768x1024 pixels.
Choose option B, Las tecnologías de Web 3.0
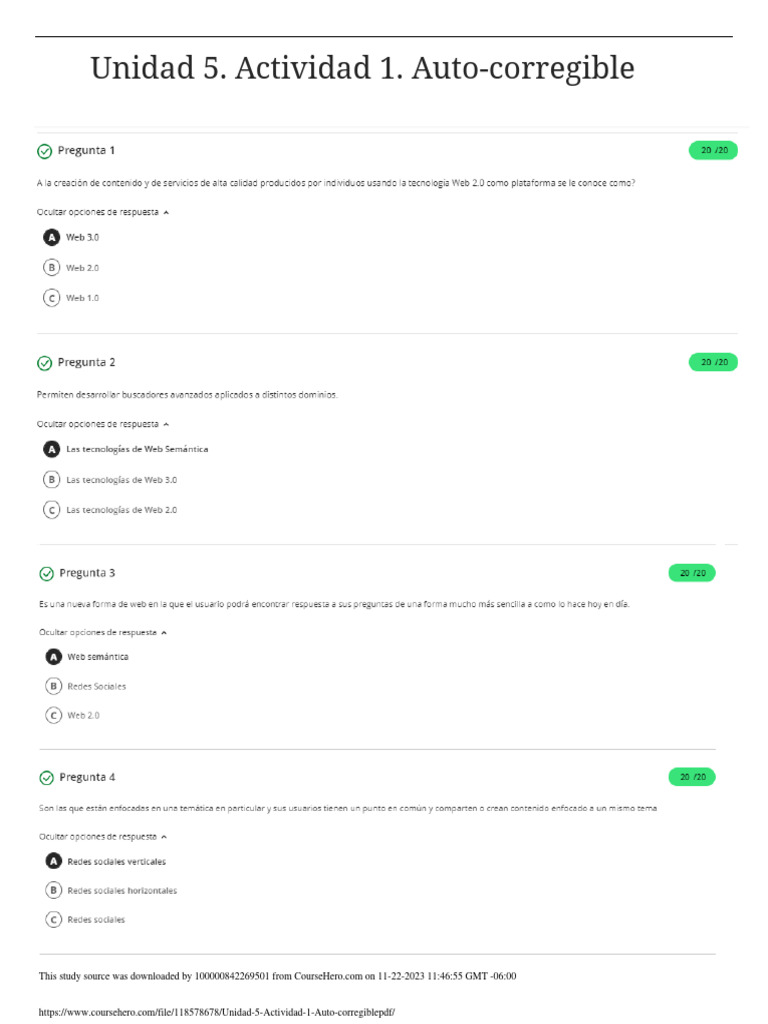pos(51,480)
